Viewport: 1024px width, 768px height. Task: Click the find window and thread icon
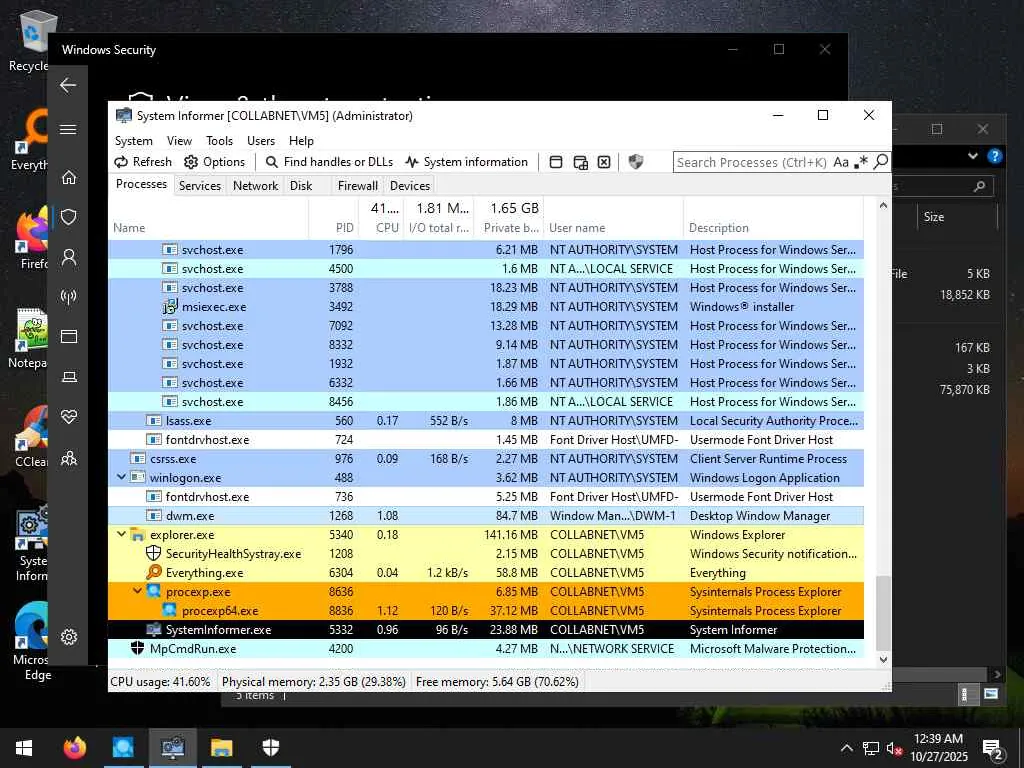[580, 162]
